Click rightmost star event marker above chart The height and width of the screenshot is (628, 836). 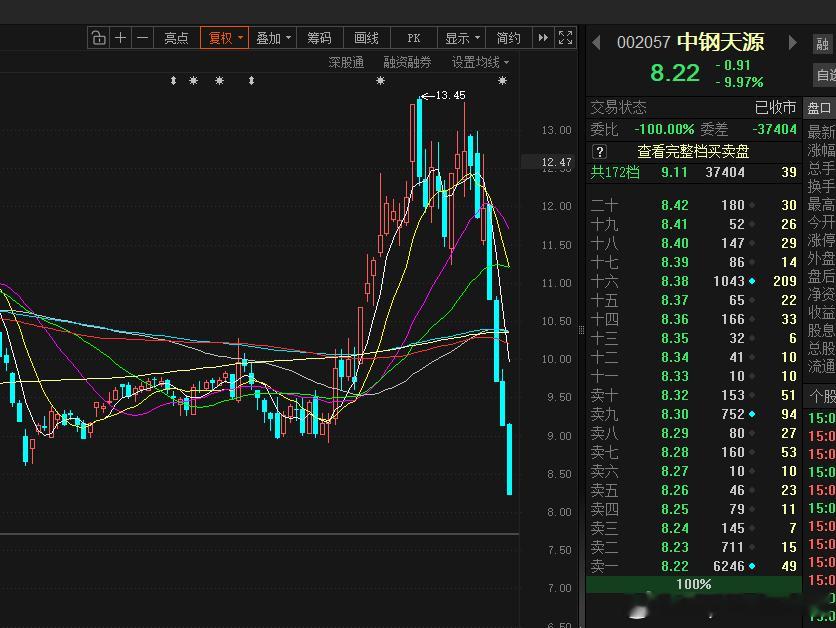click(x=502, y=80)
